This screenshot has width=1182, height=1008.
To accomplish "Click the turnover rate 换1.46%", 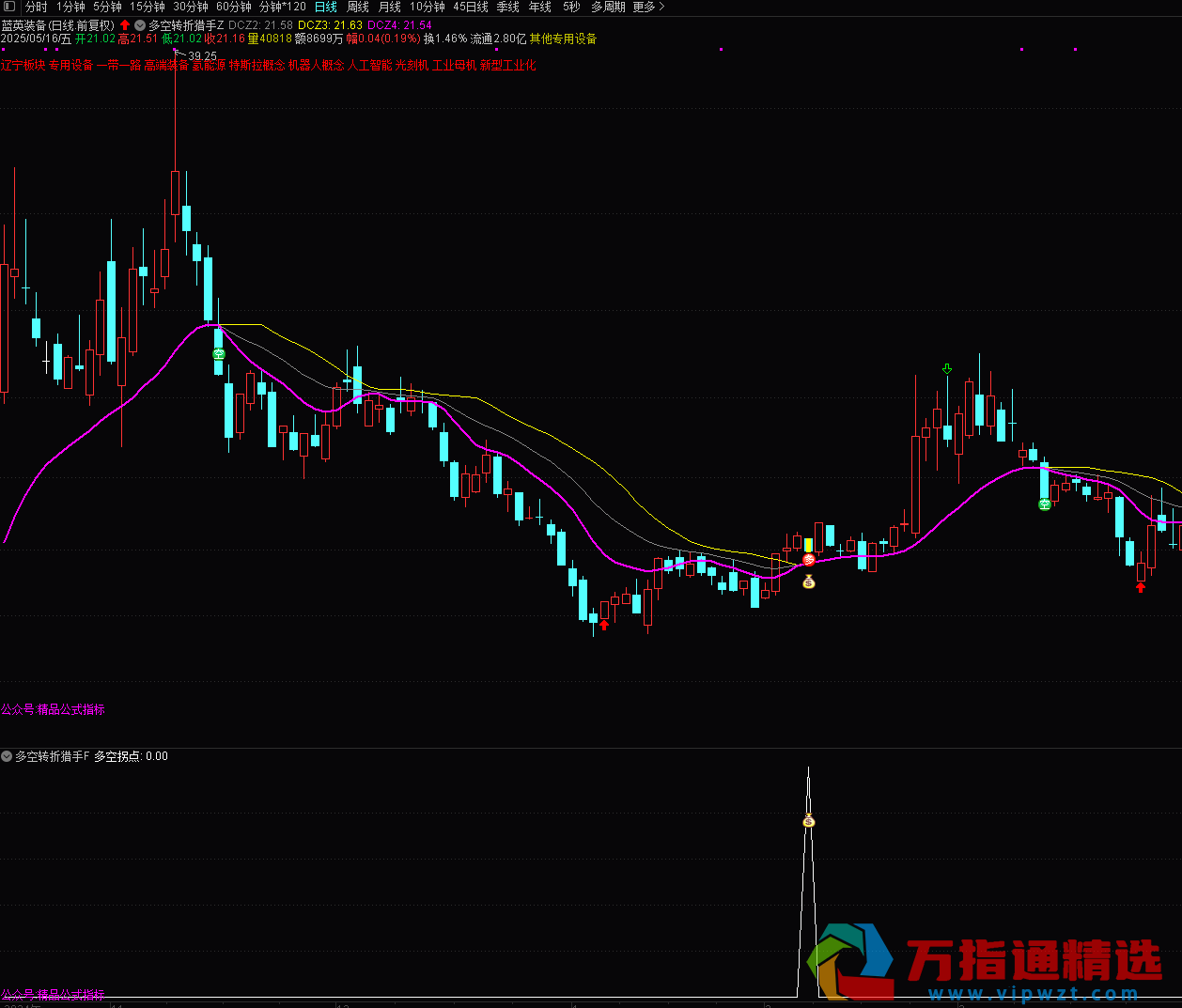I will [x=445, y=39].
